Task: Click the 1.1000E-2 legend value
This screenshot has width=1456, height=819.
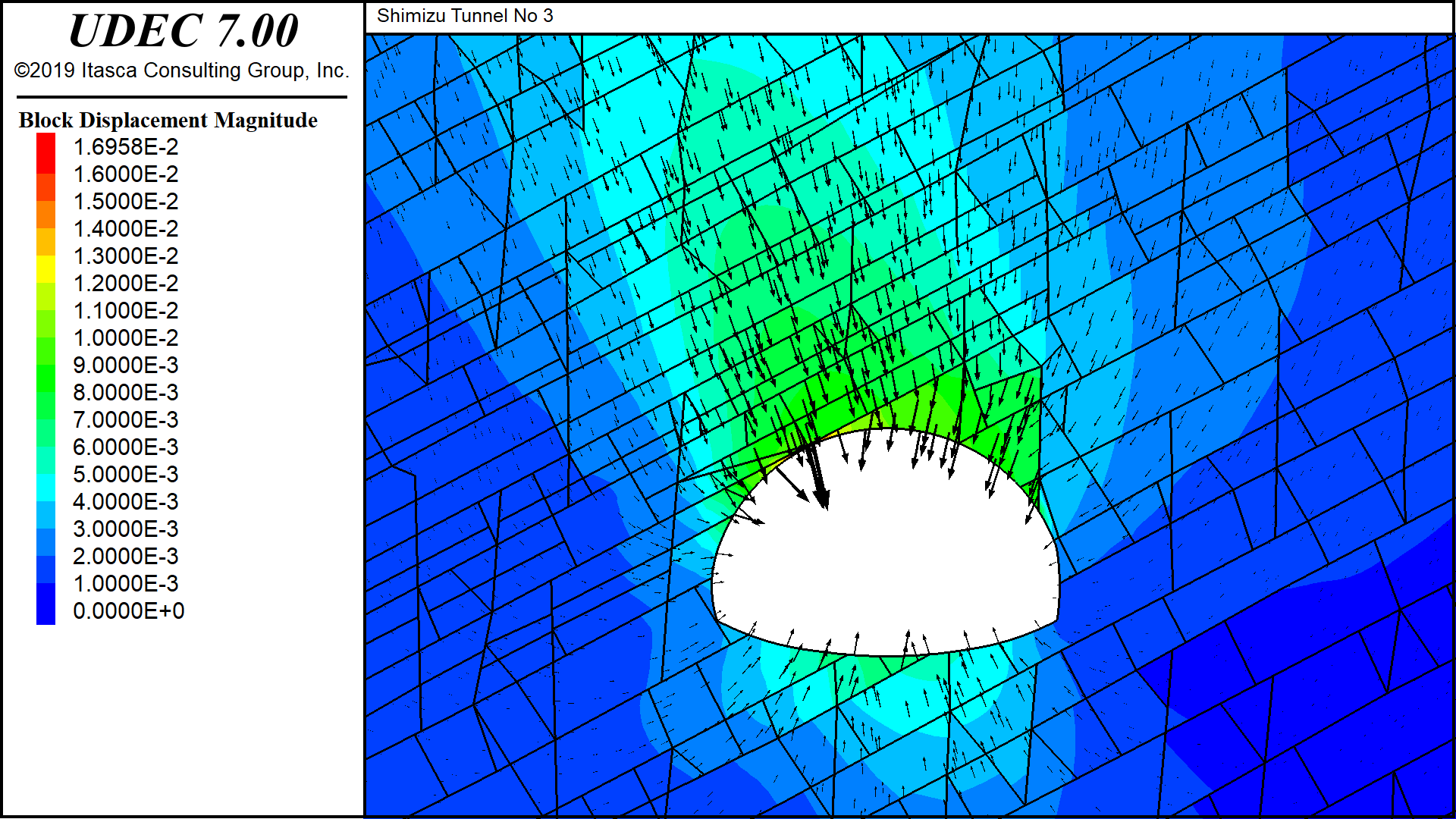Action: tap(126, 311)
